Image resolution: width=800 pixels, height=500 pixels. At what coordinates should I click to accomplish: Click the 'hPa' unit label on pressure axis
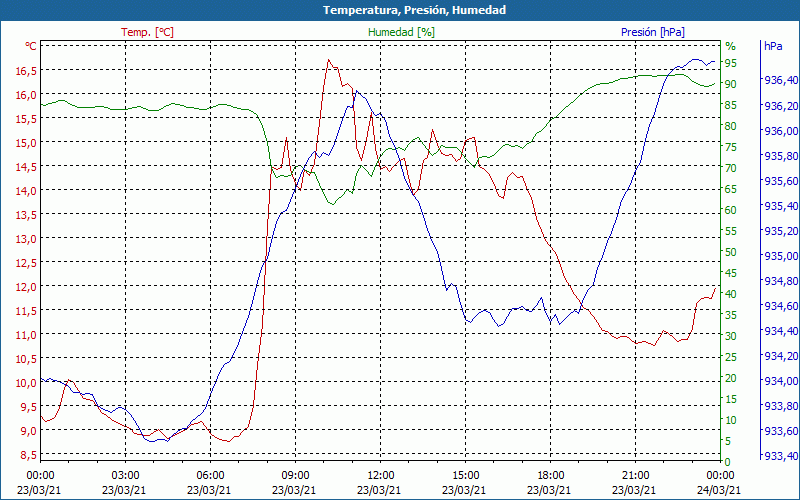click(x=773, y=46)
